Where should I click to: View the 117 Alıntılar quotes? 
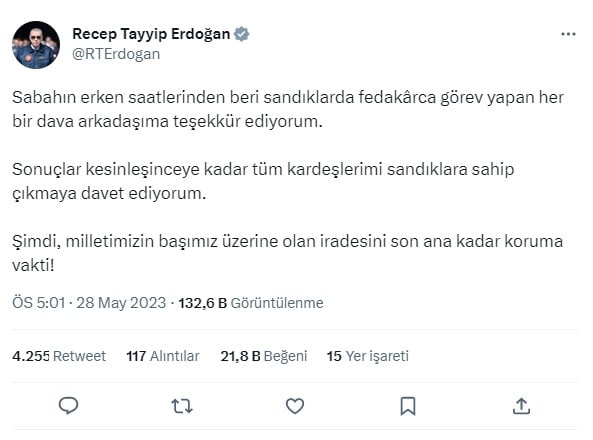(x=163, y=356)
